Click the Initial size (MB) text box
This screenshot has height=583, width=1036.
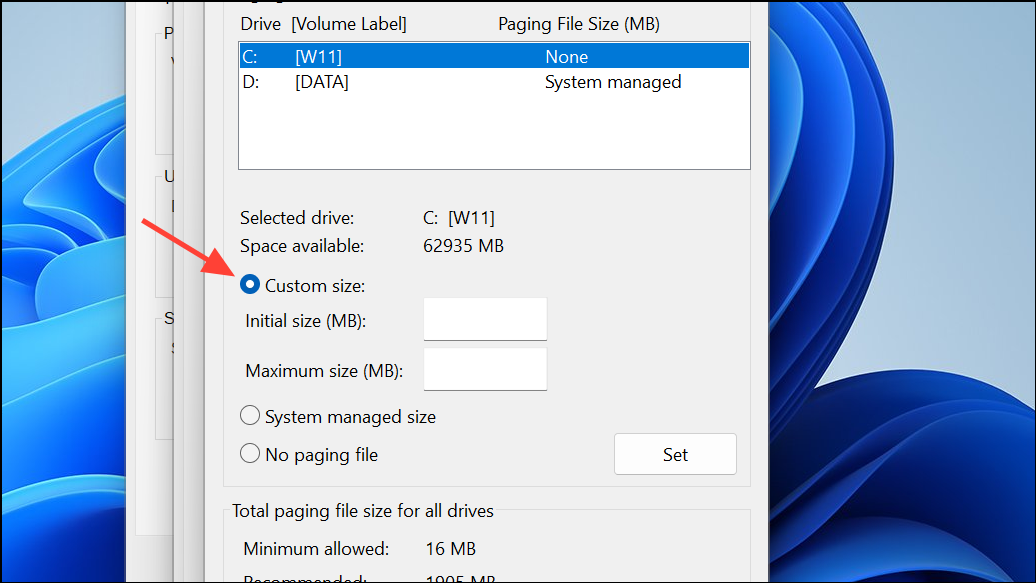point(485,320)
